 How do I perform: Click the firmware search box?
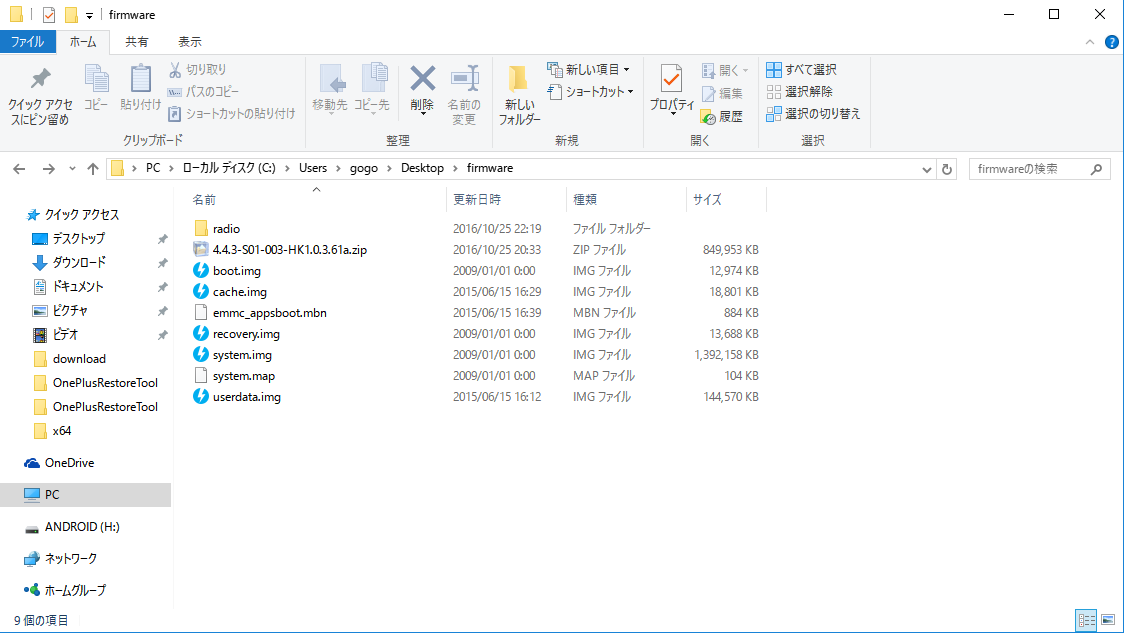coord(1039,169)
